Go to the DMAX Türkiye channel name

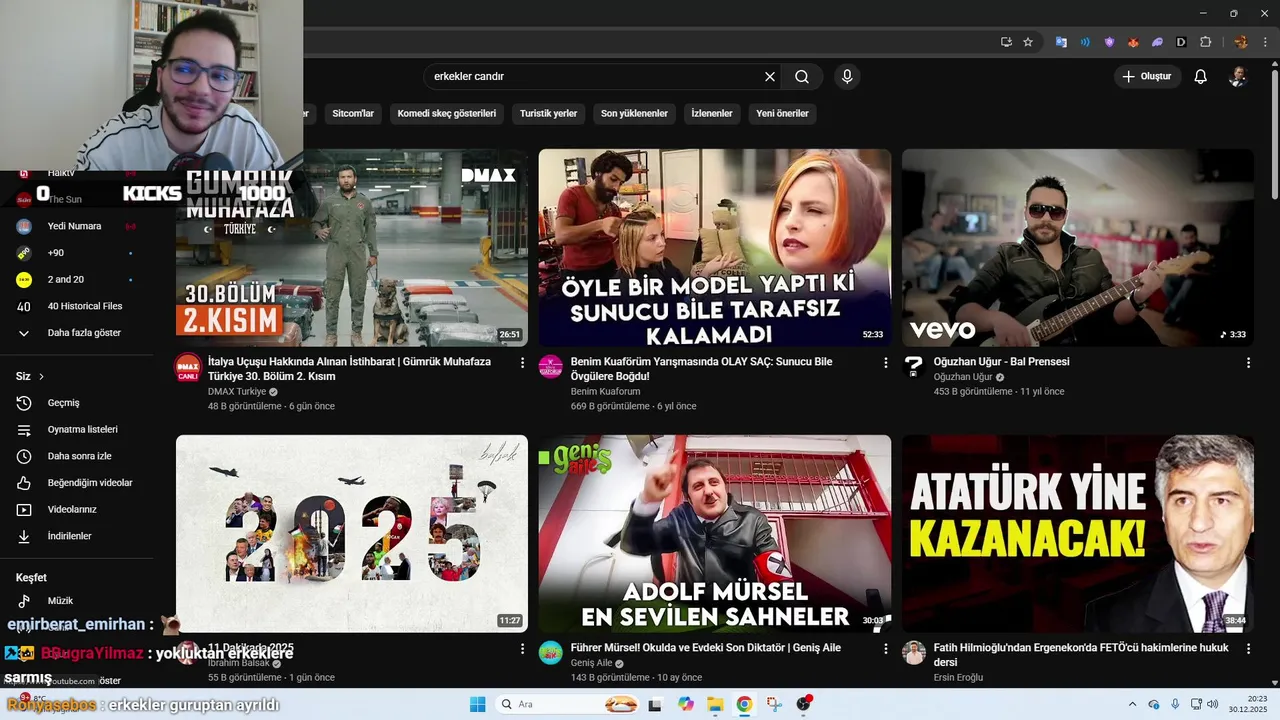click(x=237, y=392)
